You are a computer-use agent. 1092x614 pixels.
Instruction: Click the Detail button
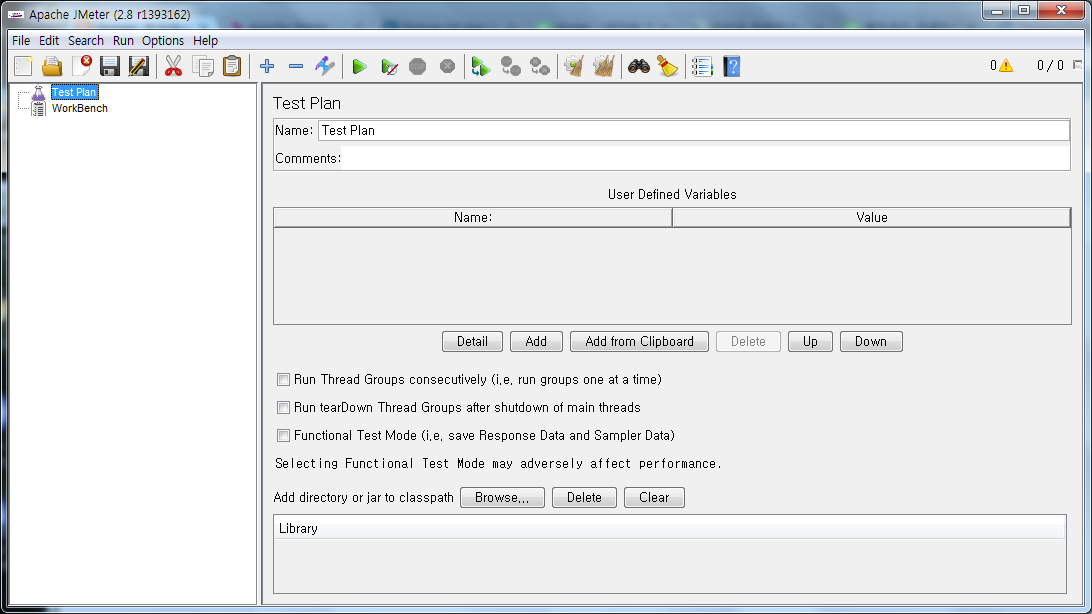point(472,341)
